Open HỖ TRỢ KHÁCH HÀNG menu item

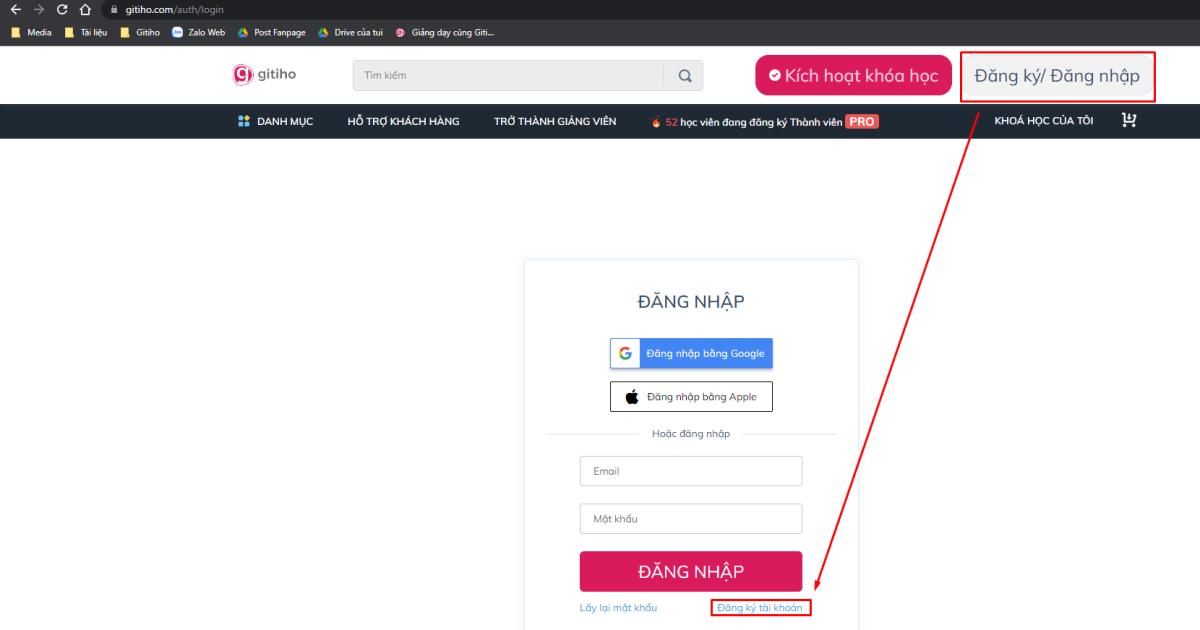pos(403,121)
